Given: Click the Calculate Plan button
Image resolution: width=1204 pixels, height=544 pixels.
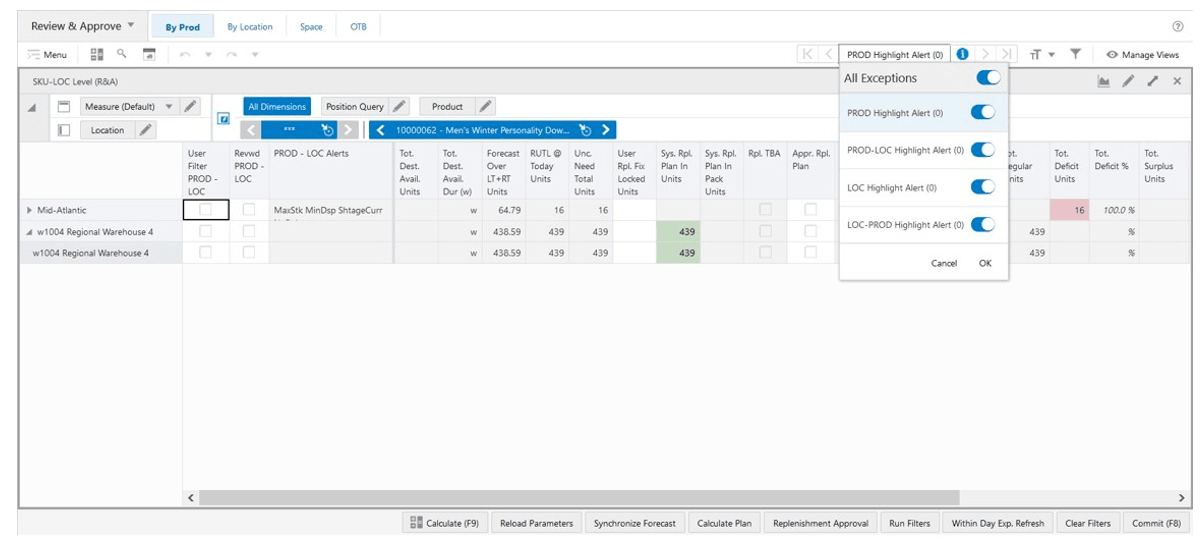Looking at the screenshot, I should (724, 523).
